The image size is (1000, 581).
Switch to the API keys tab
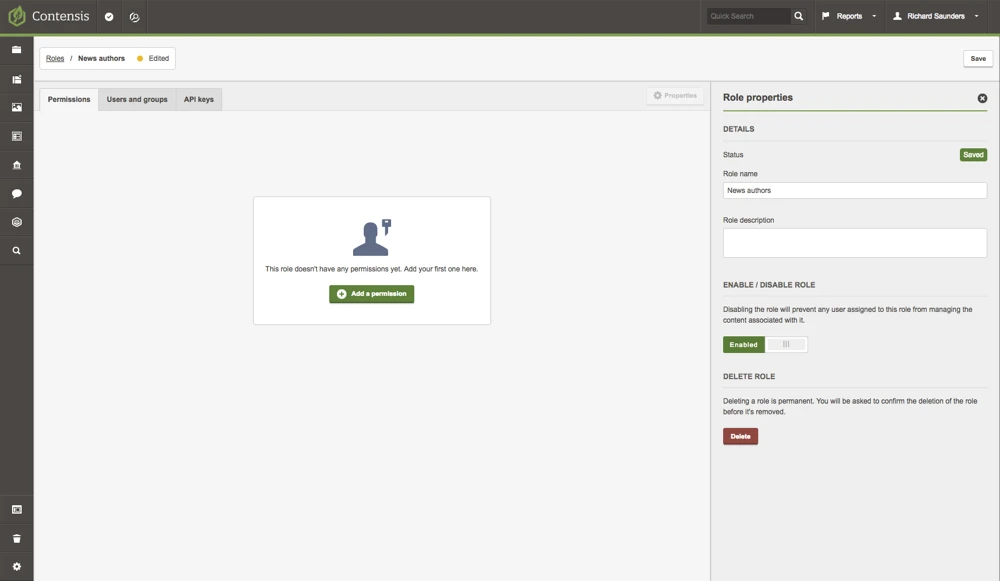(199, 100)
